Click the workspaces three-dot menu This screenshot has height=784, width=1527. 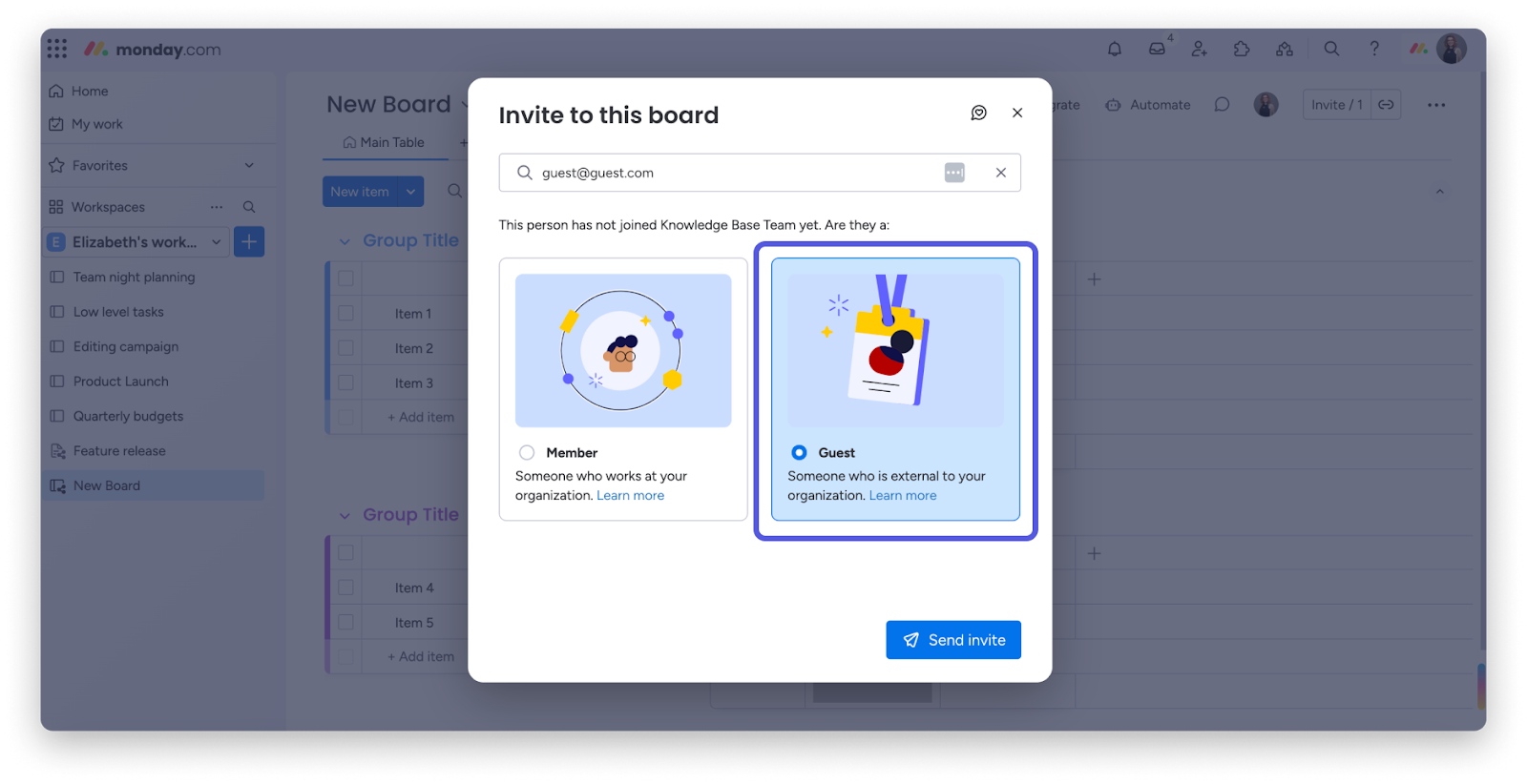[x=217, y=207]
